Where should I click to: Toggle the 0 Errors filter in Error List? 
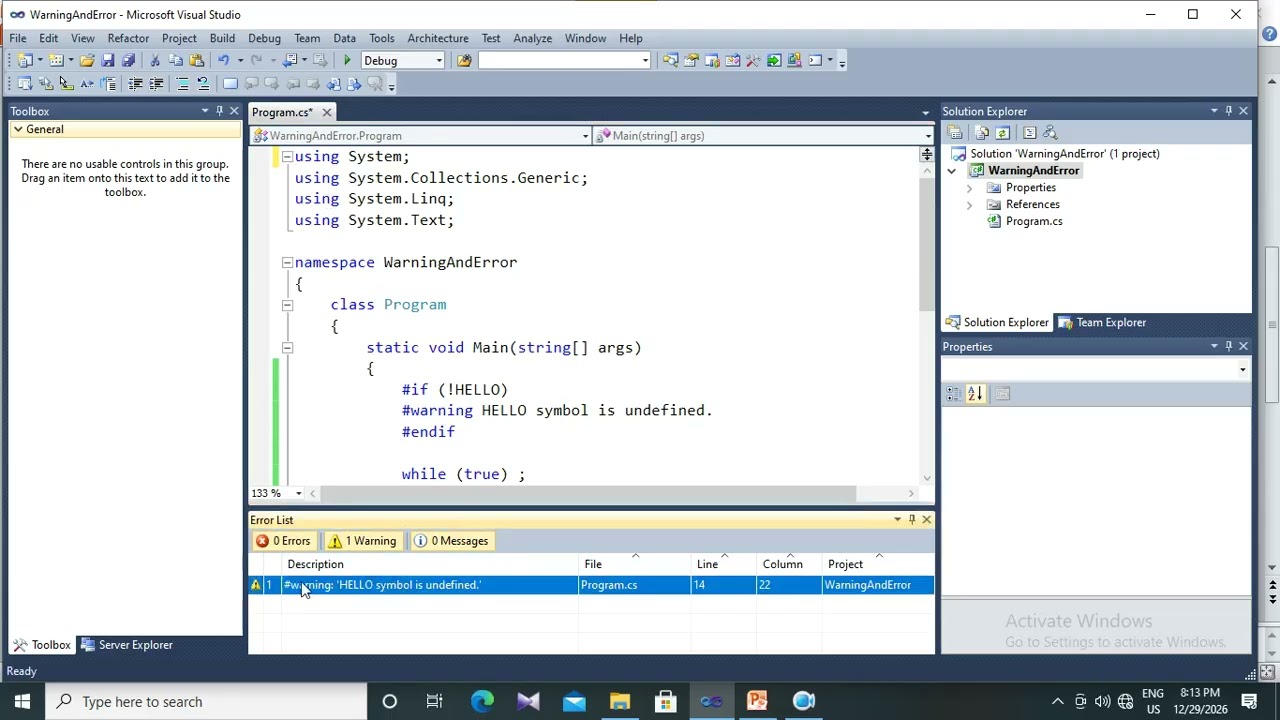(x=283, y=541)
